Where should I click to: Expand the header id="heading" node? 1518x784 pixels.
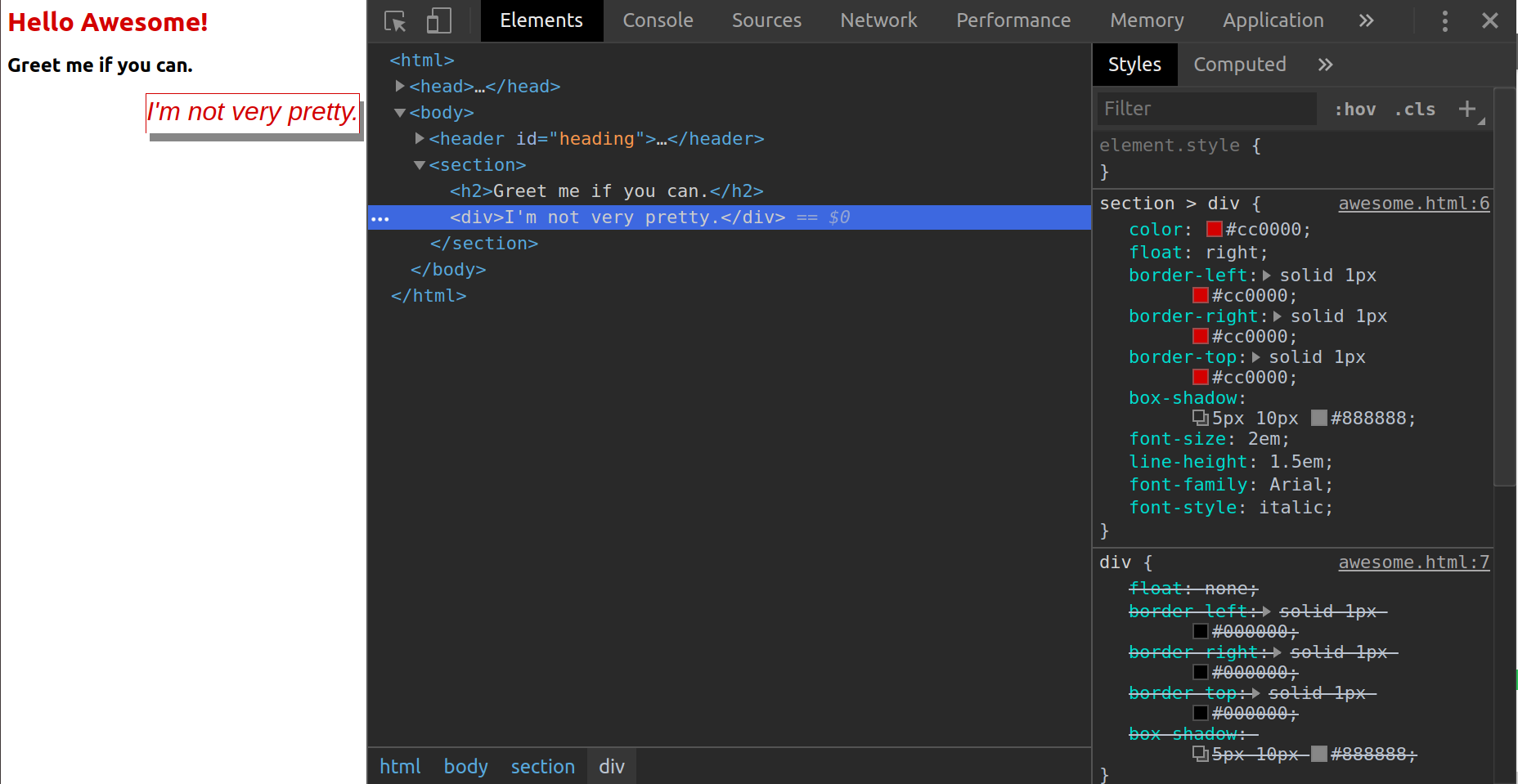[x=420, y=138]
